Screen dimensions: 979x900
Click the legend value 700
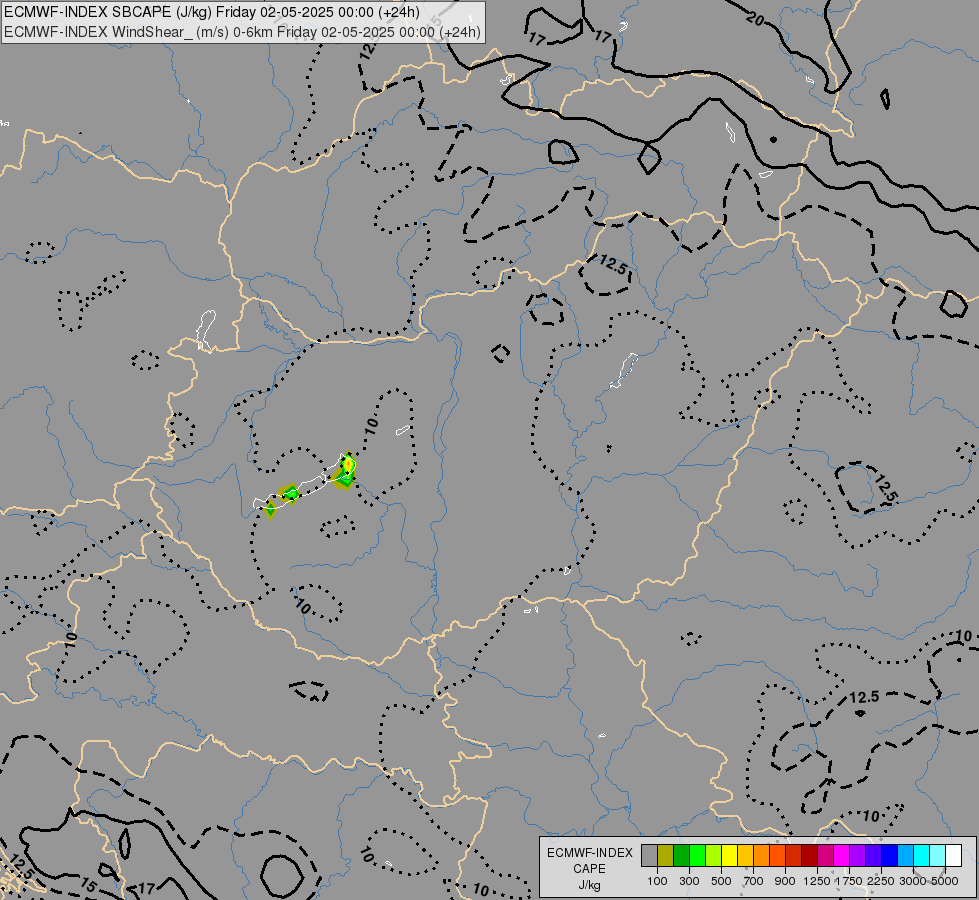click(x=754, y=881)
